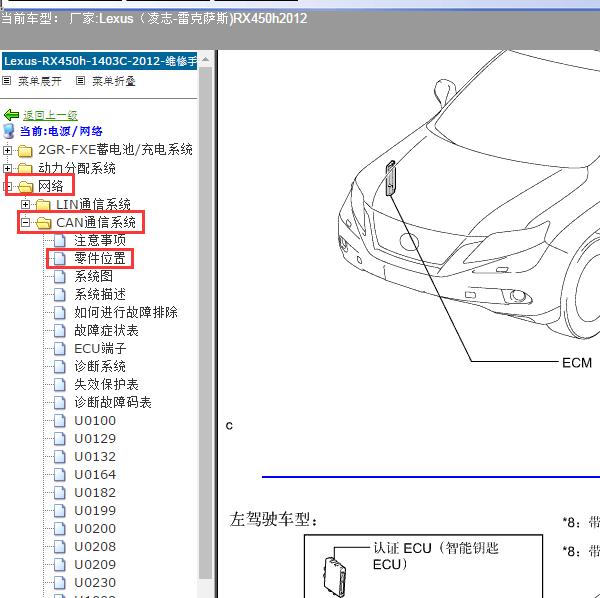Select the 网络 folder label
The image size is (600, 598).
point(51,186)
